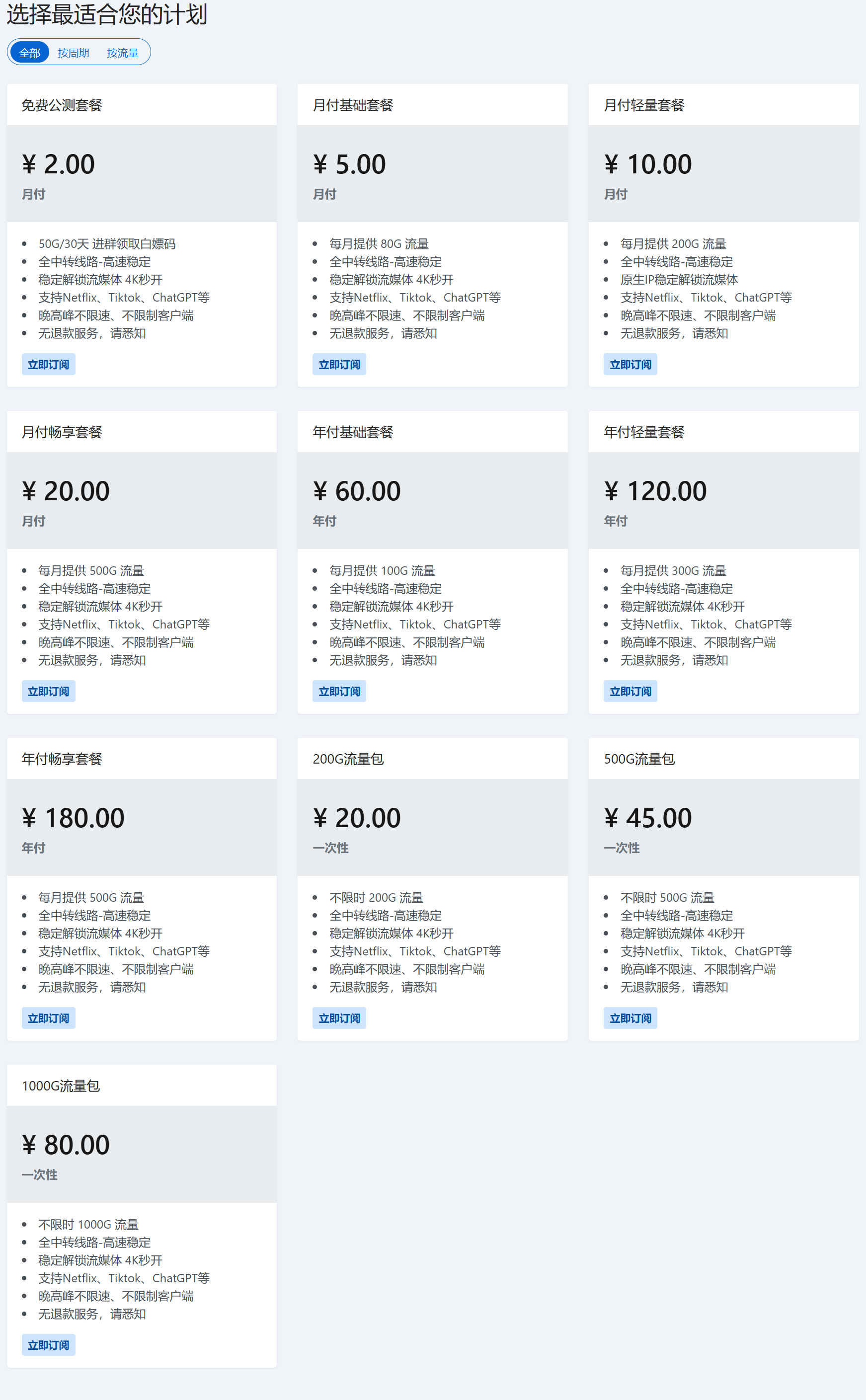The width and height of the screenshot is (866, 1400).
Task: Subscribe to the 年付基础套餐 plan
Action: tap(339, 691)
